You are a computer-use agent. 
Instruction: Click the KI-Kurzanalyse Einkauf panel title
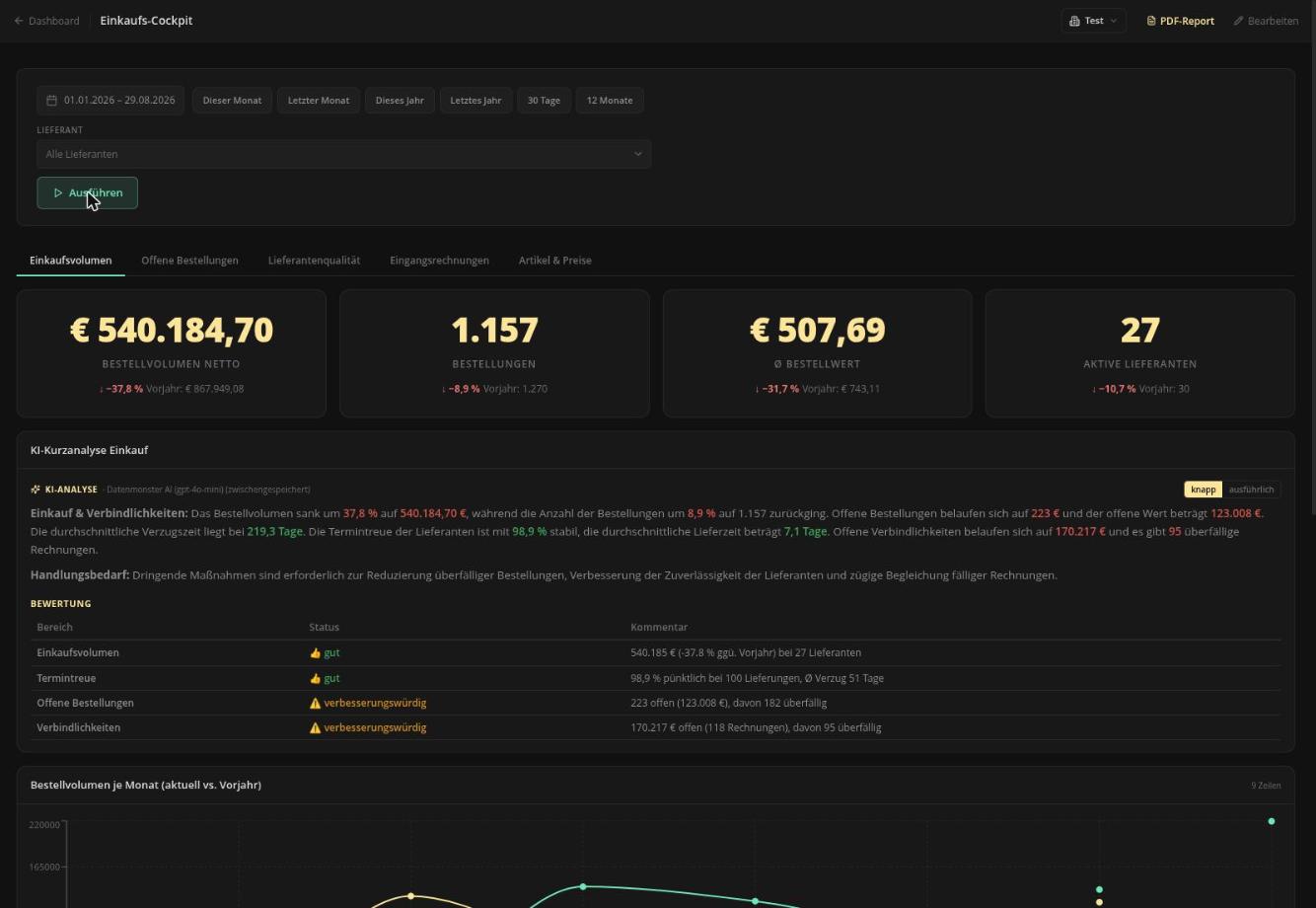coord(89,450)
